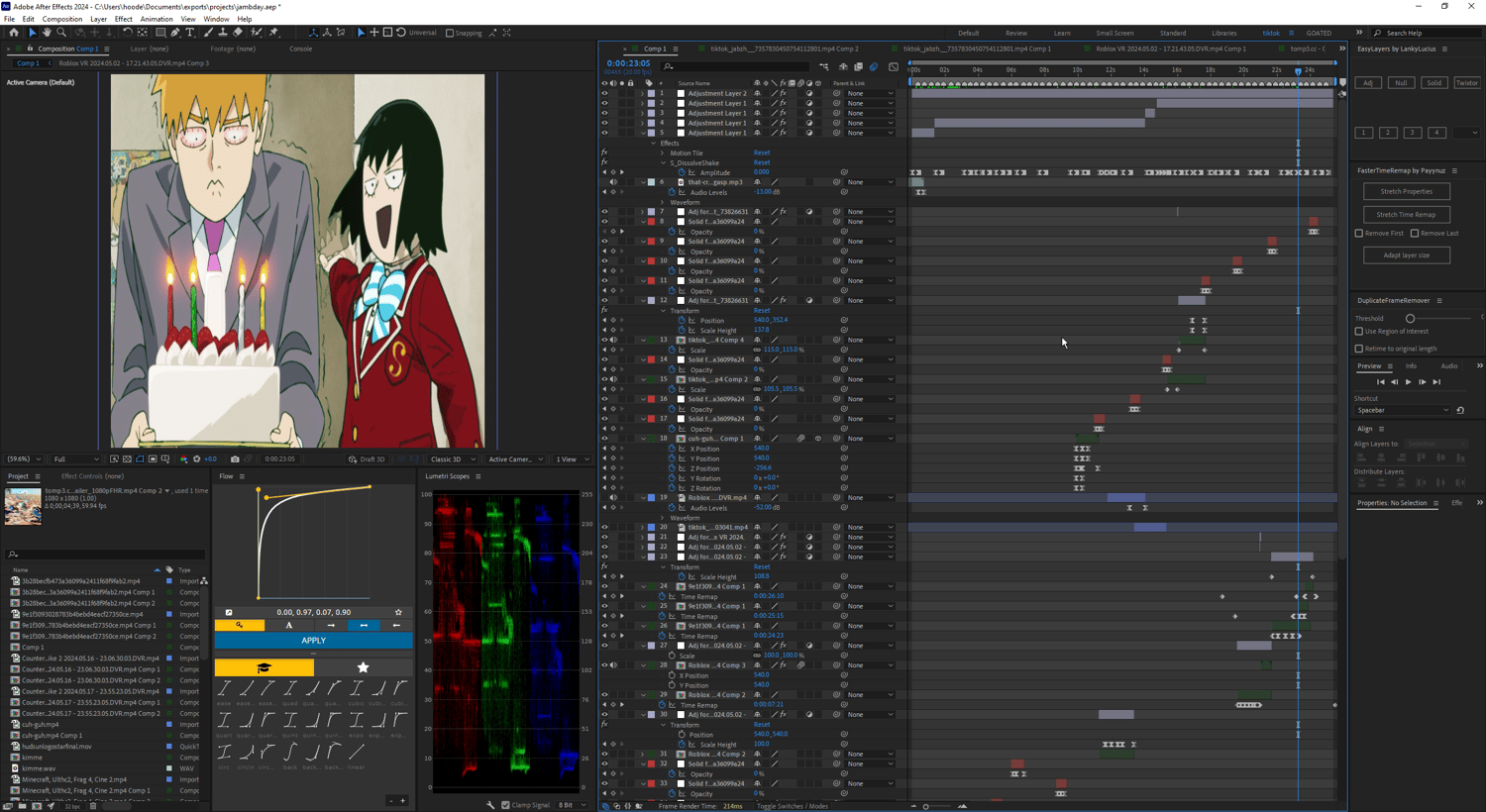Click Flow keyframe mode key icon

click(x=240, y=626)
